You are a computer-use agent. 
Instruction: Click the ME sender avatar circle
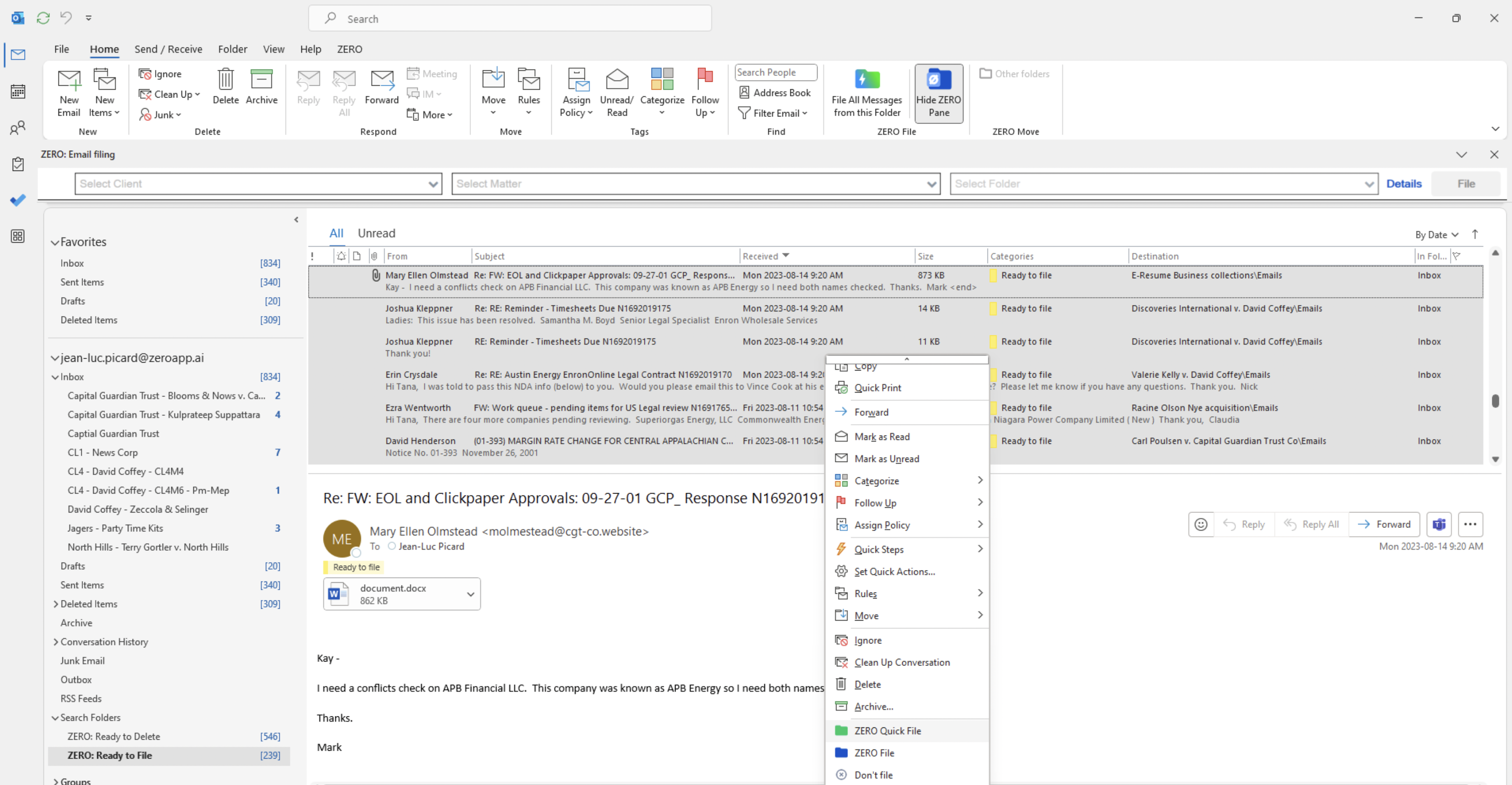[x=342, y=538]
